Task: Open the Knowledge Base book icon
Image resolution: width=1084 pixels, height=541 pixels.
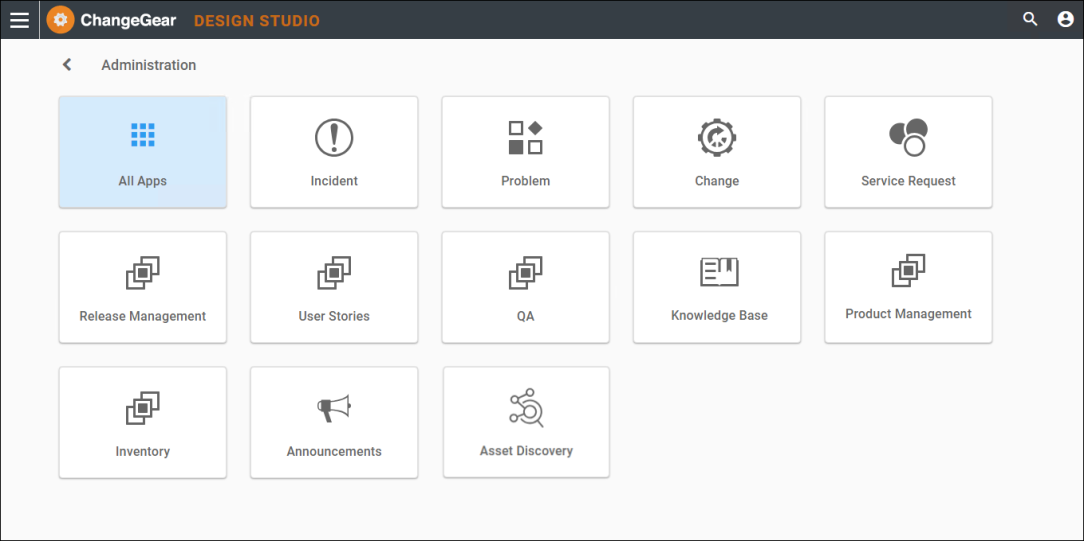Action: coord(718,272)
